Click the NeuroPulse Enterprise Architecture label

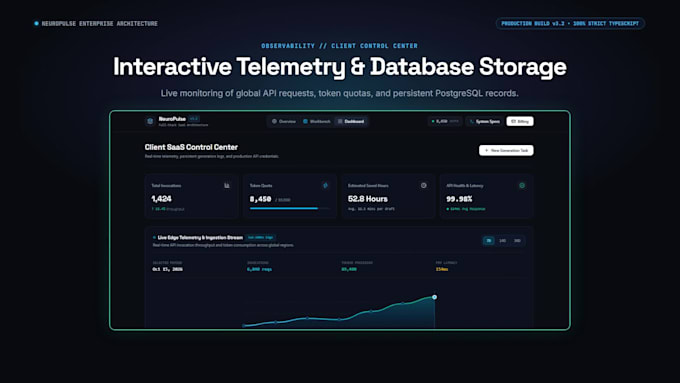point(99,23)
